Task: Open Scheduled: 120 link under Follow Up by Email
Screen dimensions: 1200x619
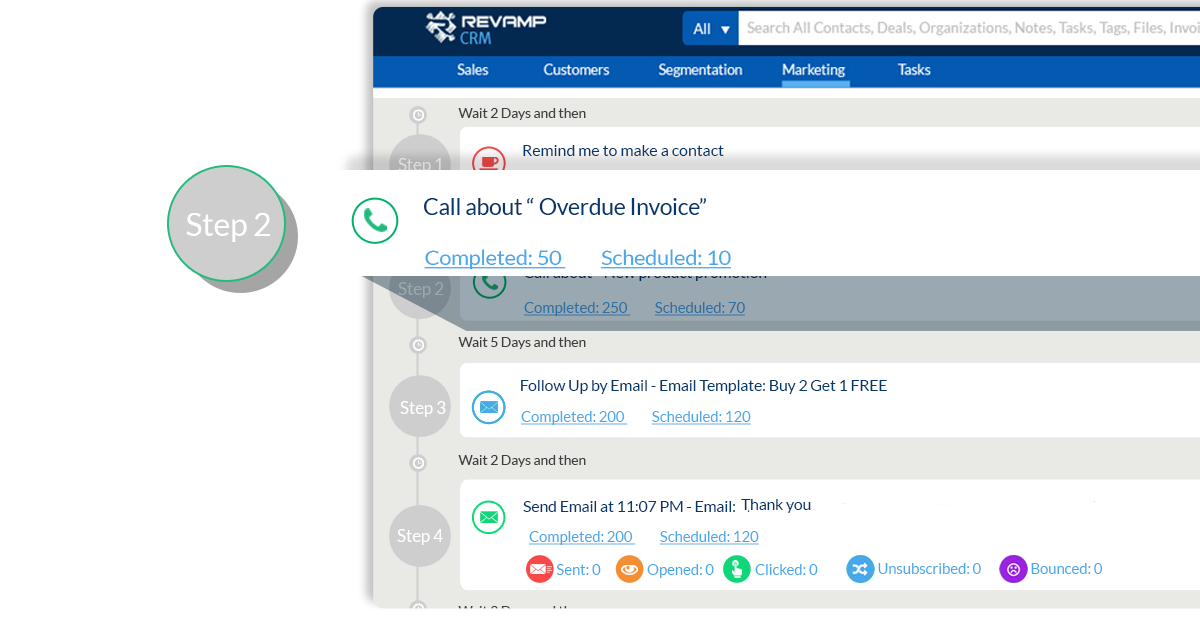Action: pyautogui.click(x=701, y=417)
